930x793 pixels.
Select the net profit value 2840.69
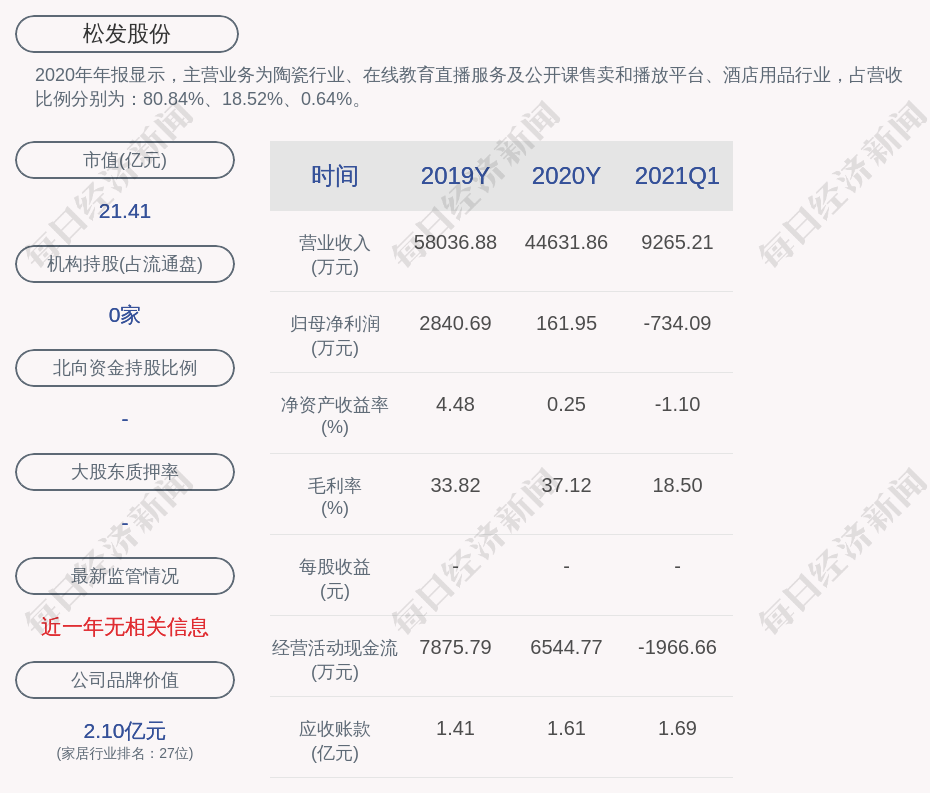pyautogui.click(x=456, y=323)
